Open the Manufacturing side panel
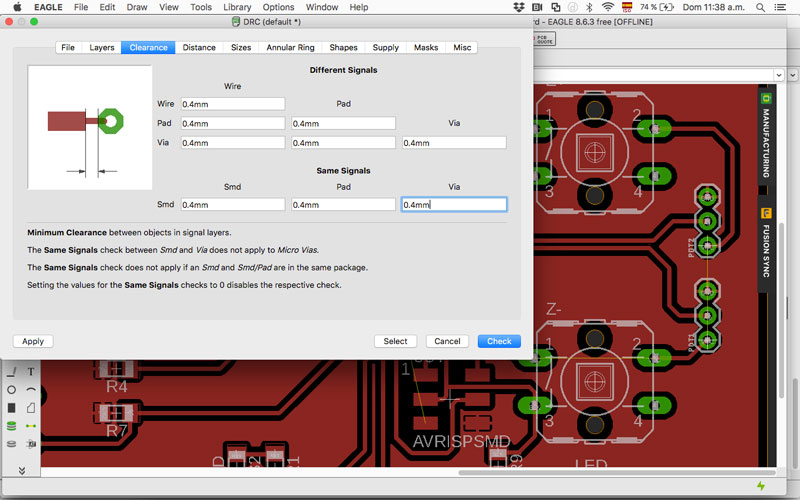The height and width of the screenshot is (500, 800). point(766,137)
